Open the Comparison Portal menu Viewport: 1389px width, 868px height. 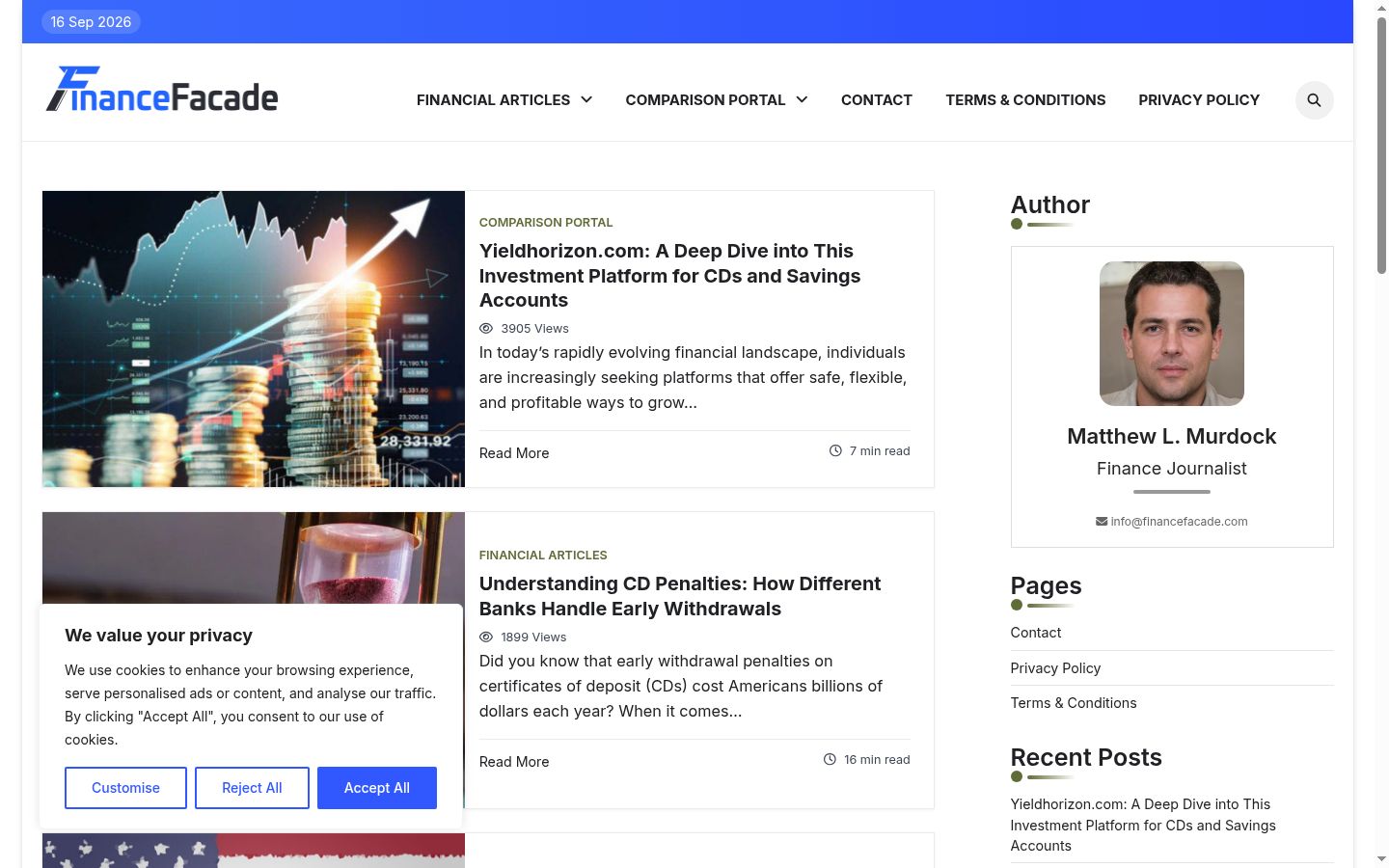(x=705, y=100)
